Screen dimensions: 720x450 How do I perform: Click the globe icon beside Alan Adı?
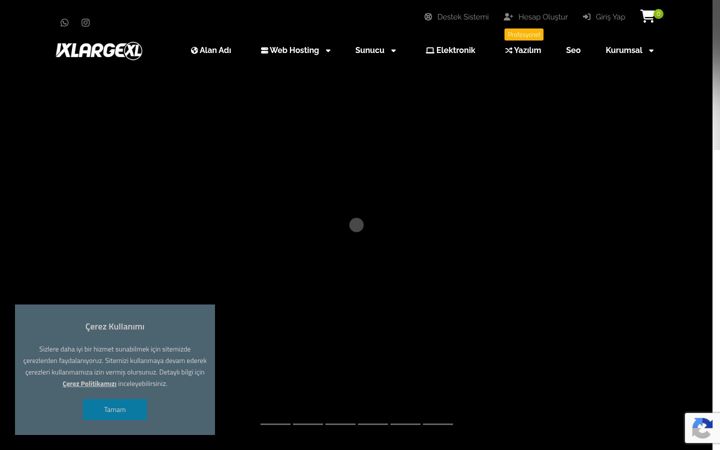click(x=194, y=51)
